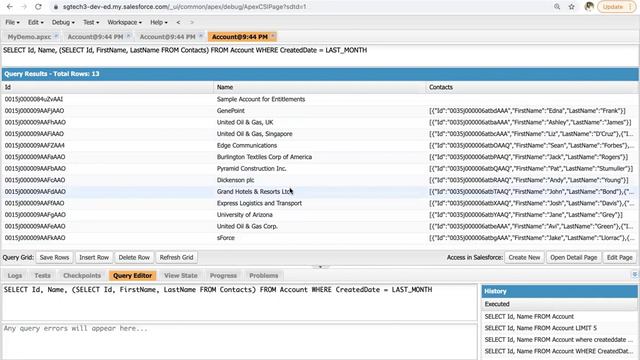Open the Test menu
640x360 pixels.
[91, 22]
